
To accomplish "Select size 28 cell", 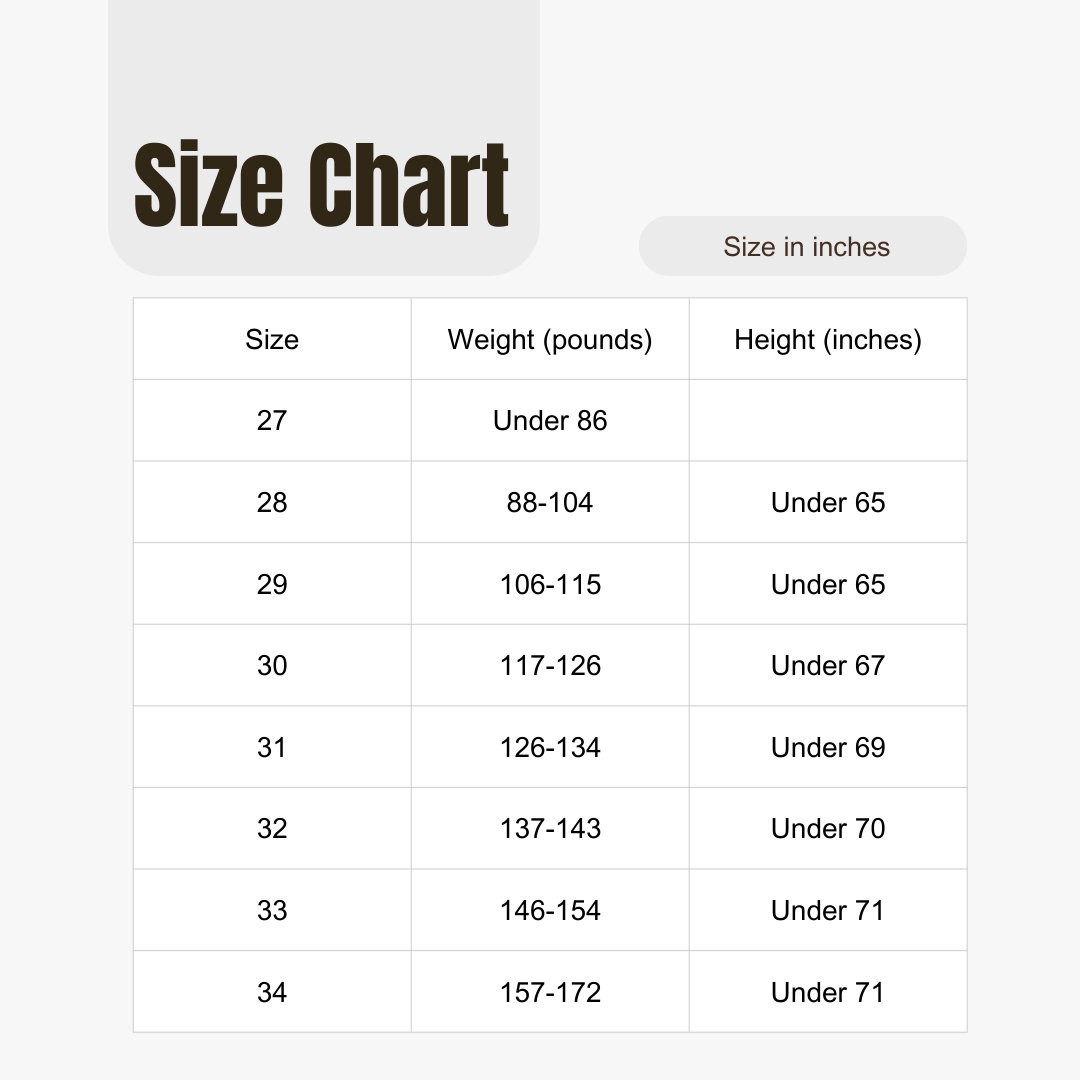I will [272, 502].
